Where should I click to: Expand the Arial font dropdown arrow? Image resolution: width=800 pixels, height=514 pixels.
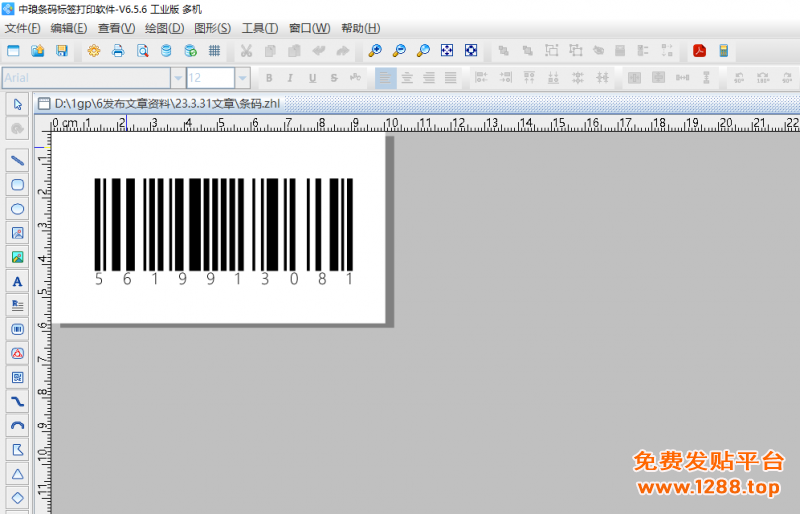178,78
